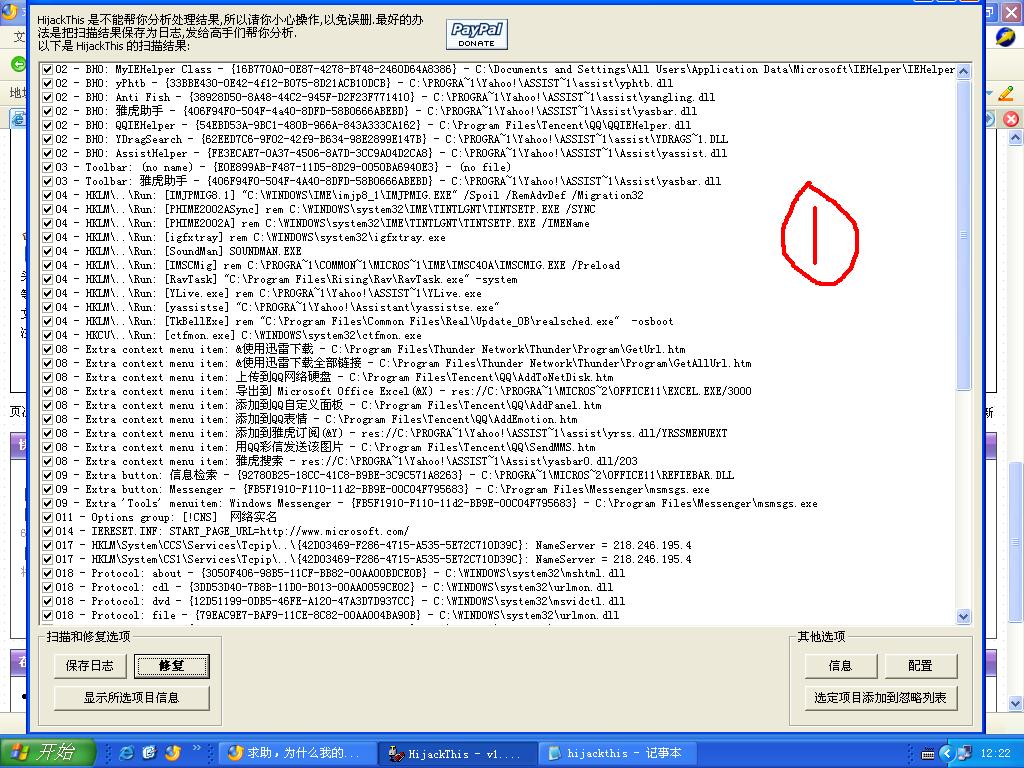1024x768 pixels.
Task: Click the pencil edit icon in background browser
Action: pyautogui.click(x=1006, y=93)
